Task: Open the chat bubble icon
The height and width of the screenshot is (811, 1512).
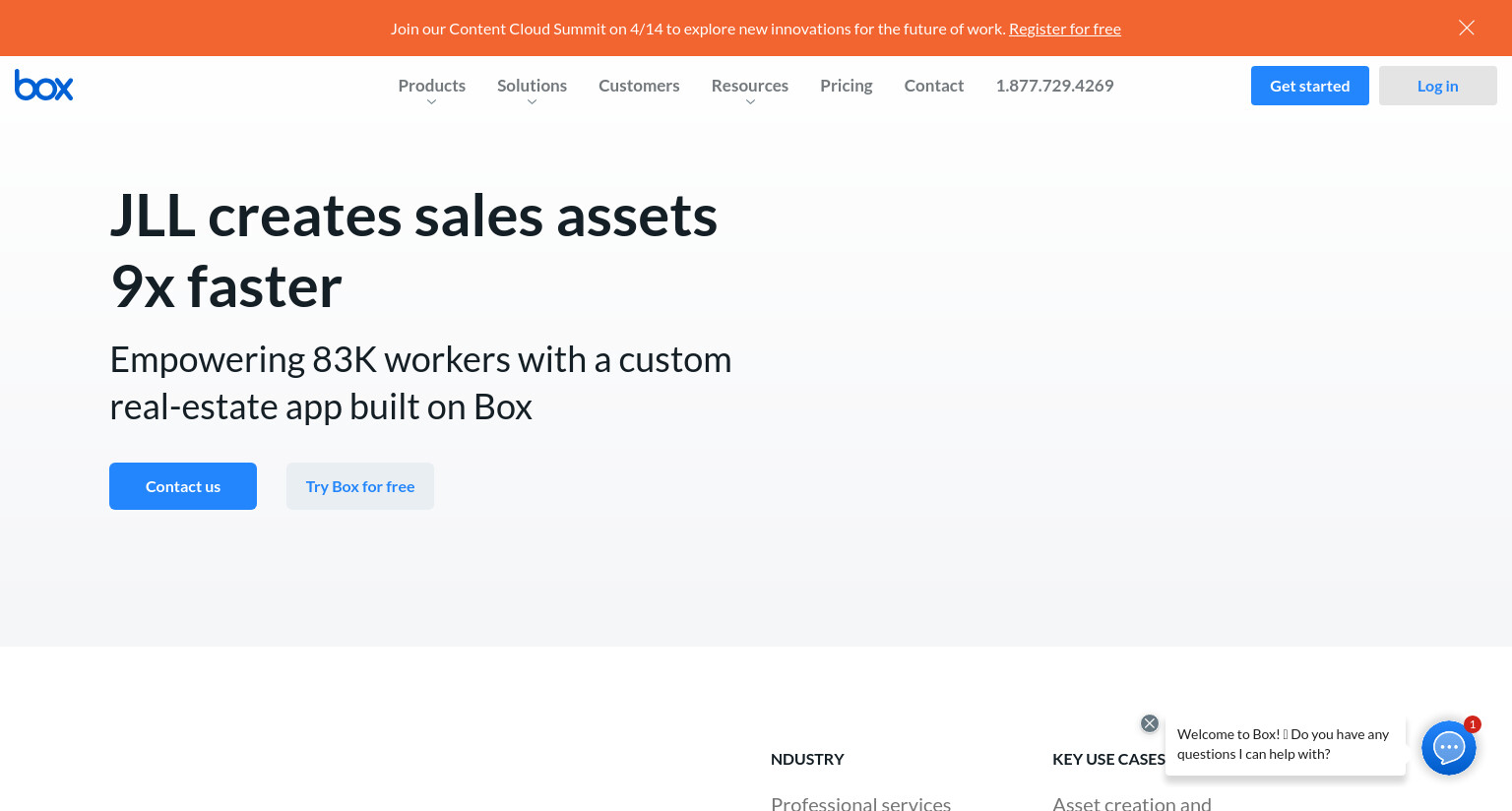Action: (1449, 748)
